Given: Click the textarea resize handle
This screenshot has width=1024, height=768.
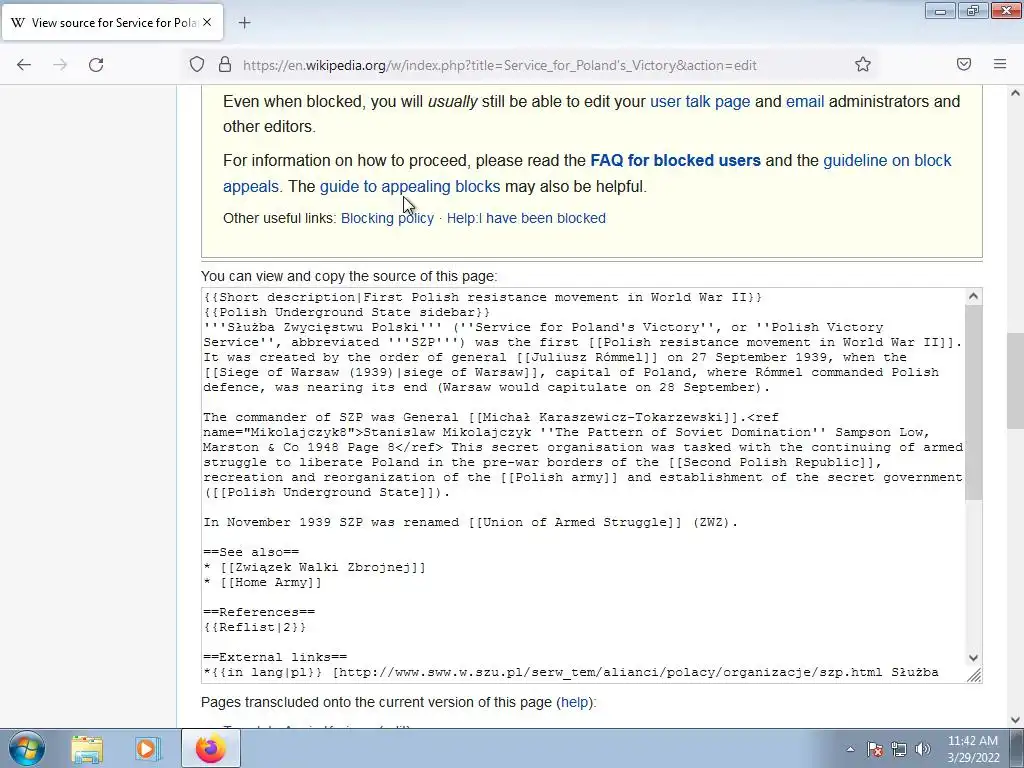Looking at the screenshot, I should click(974, 675).
